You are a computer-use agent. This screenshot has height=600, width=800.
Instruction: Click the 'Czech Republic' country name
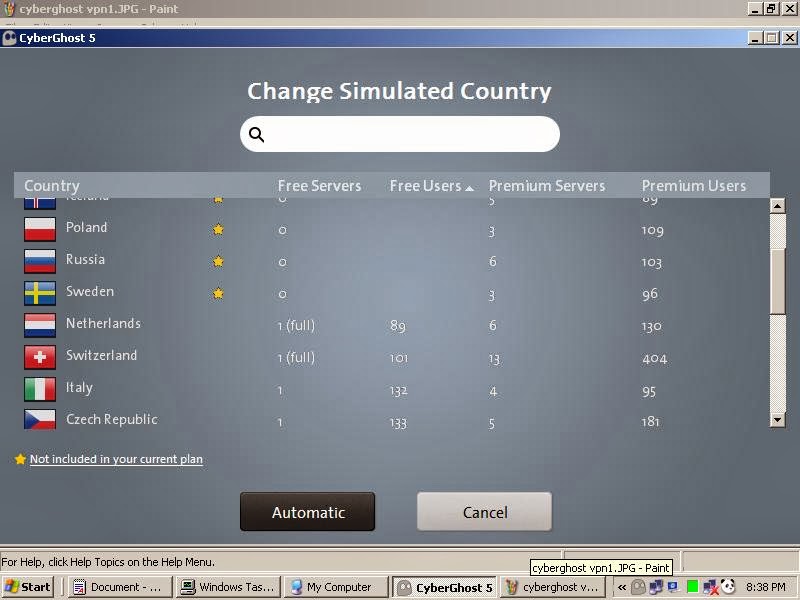(x=112, y=419)
